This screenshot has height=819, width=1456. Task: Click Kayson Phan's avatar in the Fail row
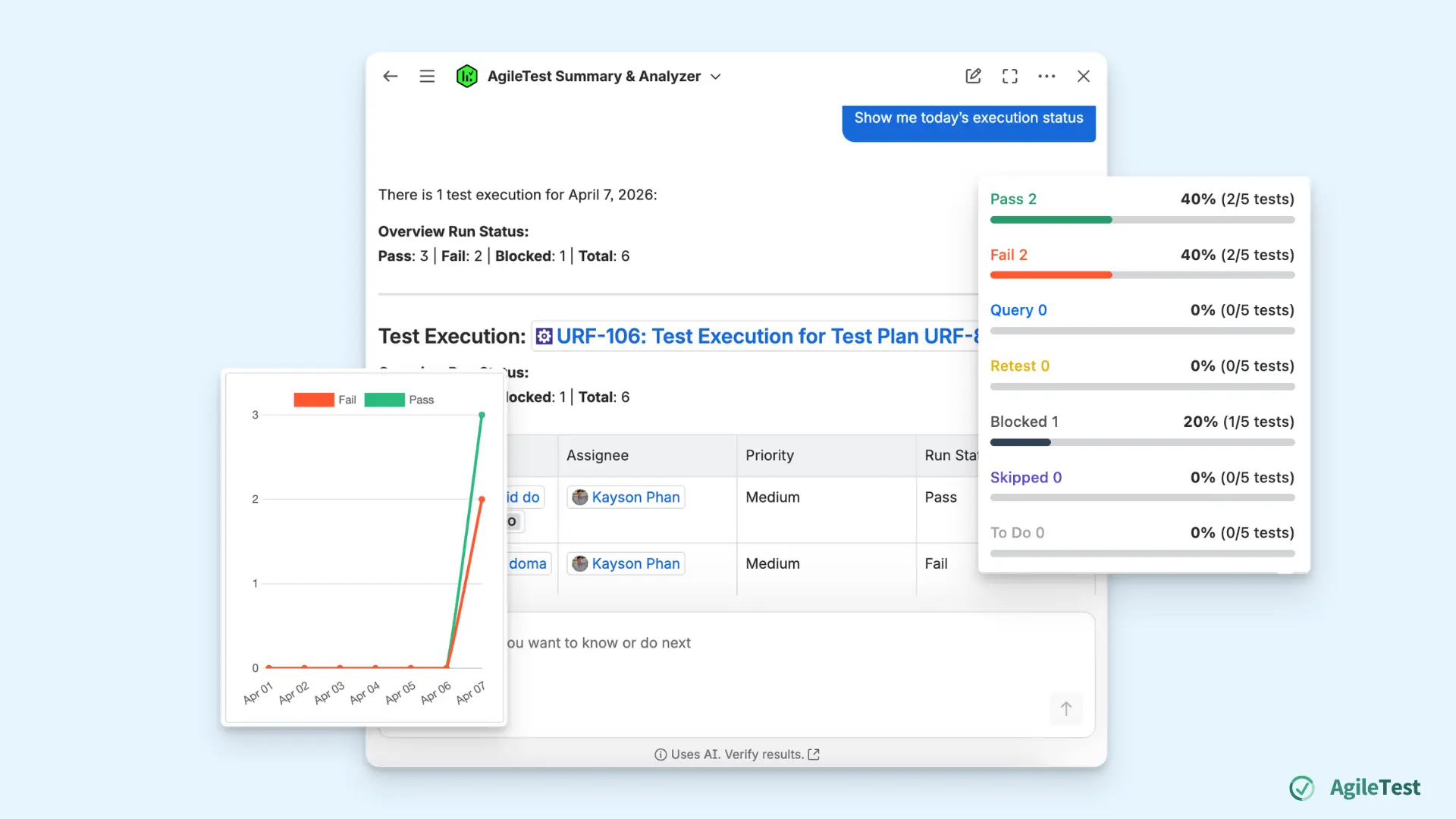pos(580,563)
